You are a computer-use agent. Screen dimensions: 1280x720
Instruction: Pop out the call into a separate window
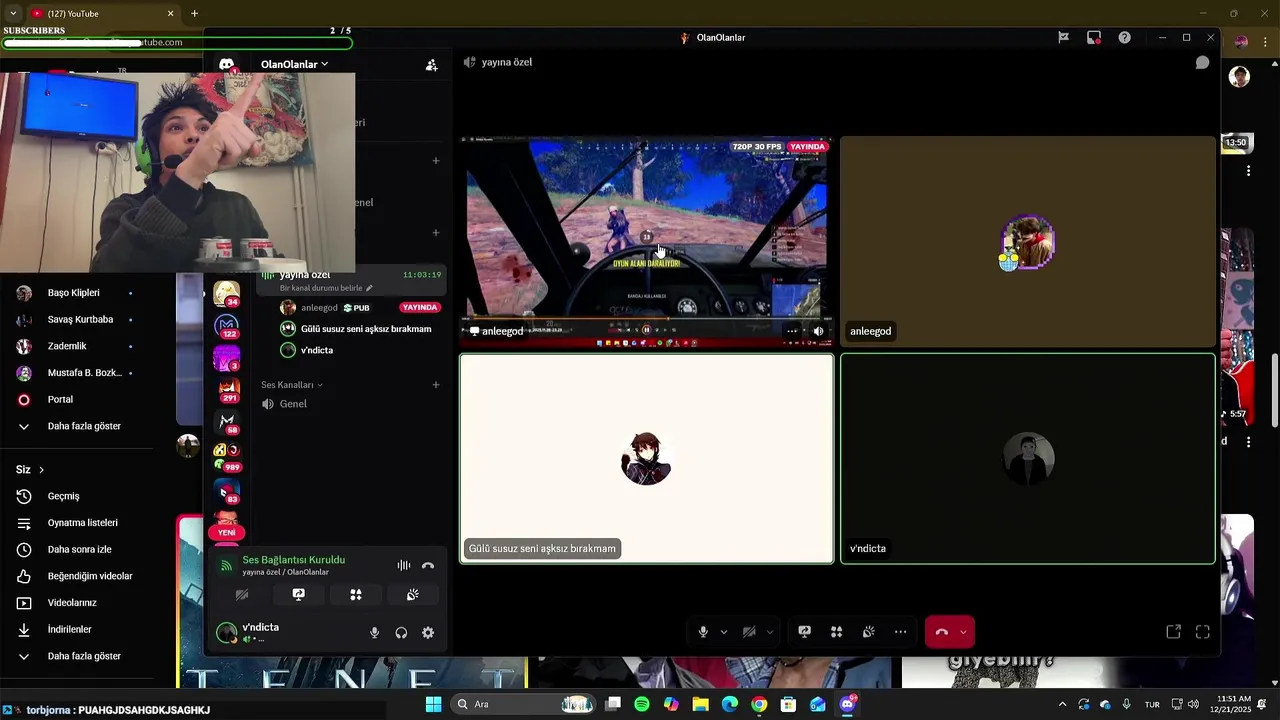coord(1173,632)
